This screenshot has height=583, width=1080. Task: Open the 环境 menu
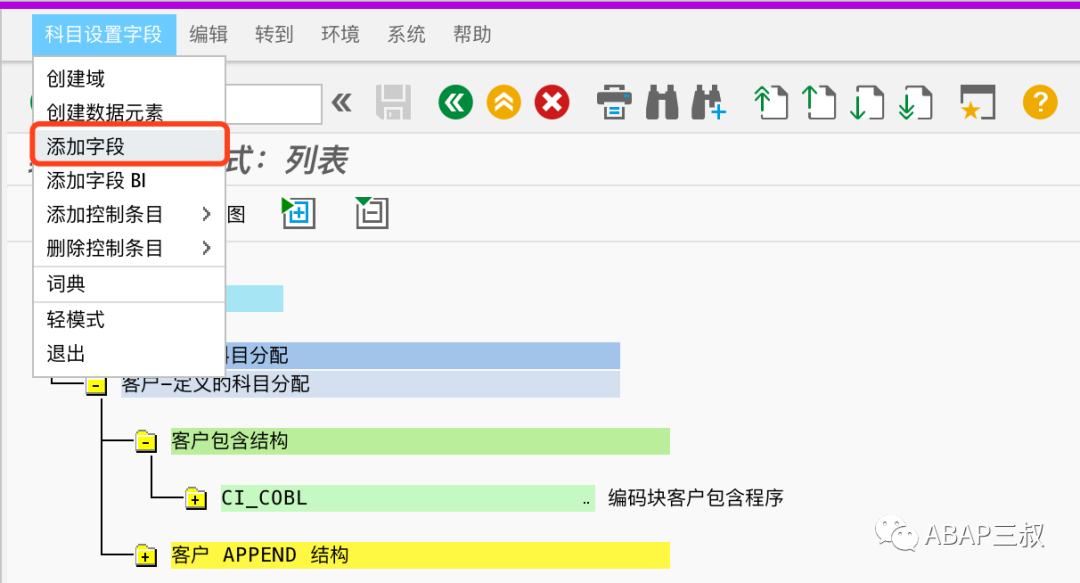tap(340, 34)
